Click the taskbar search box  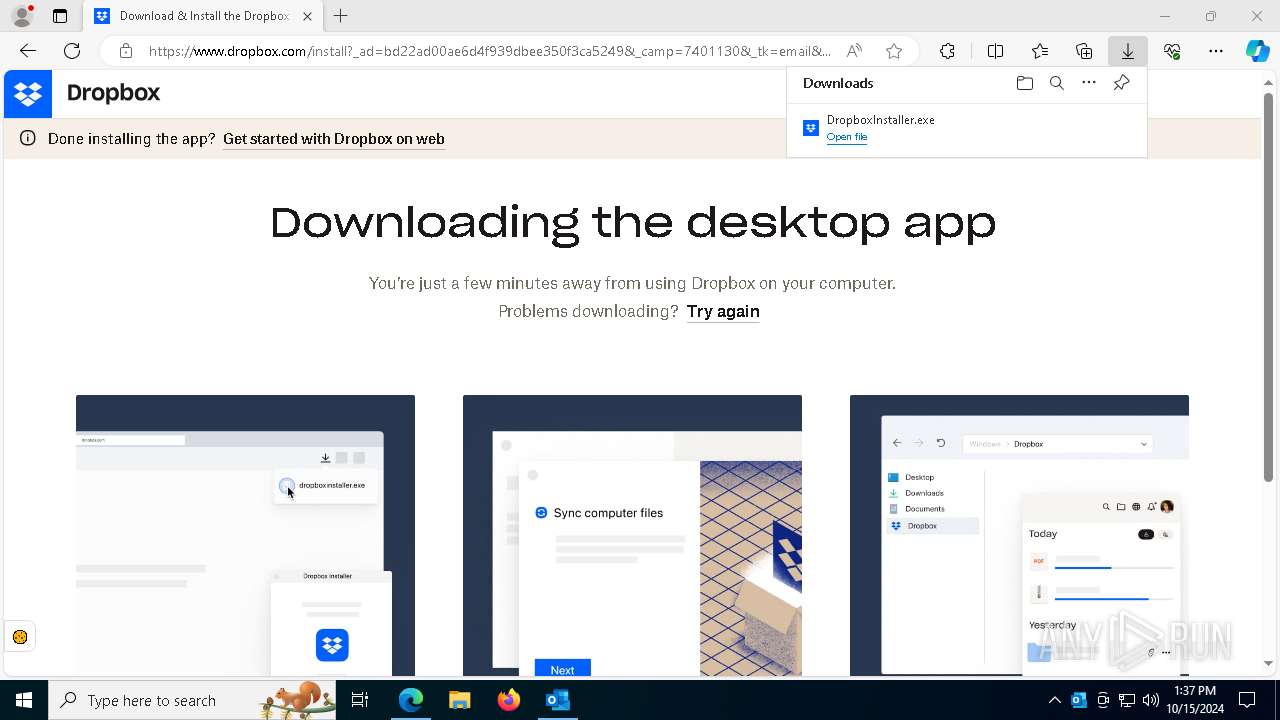[192, 700]
